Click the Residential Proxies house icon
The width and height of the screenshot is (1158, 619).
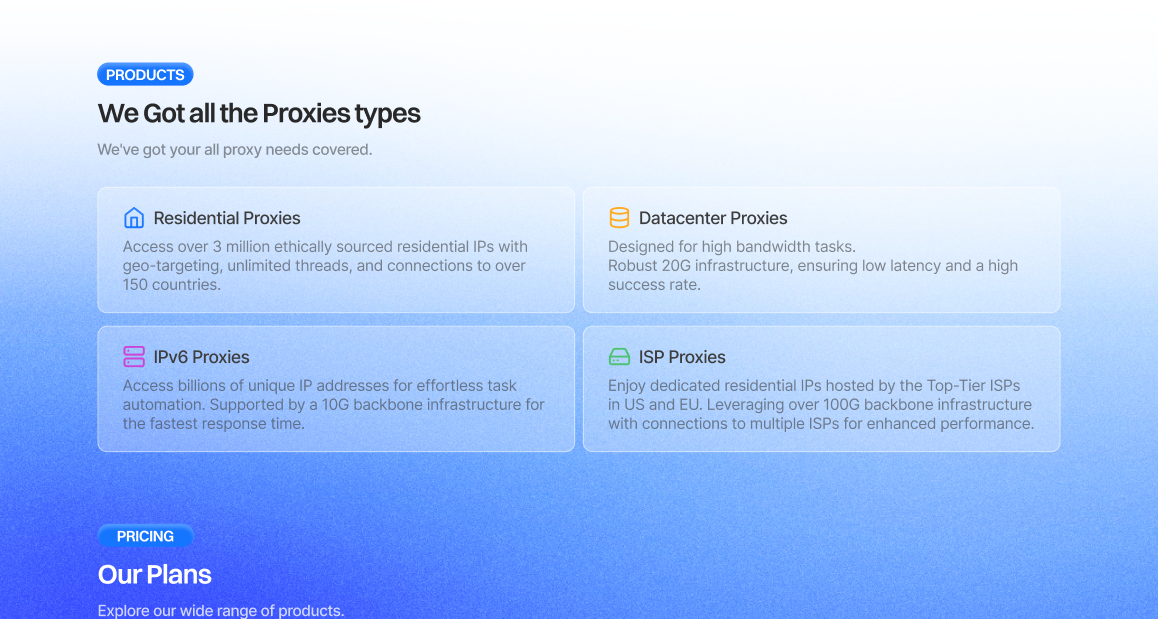134,218
